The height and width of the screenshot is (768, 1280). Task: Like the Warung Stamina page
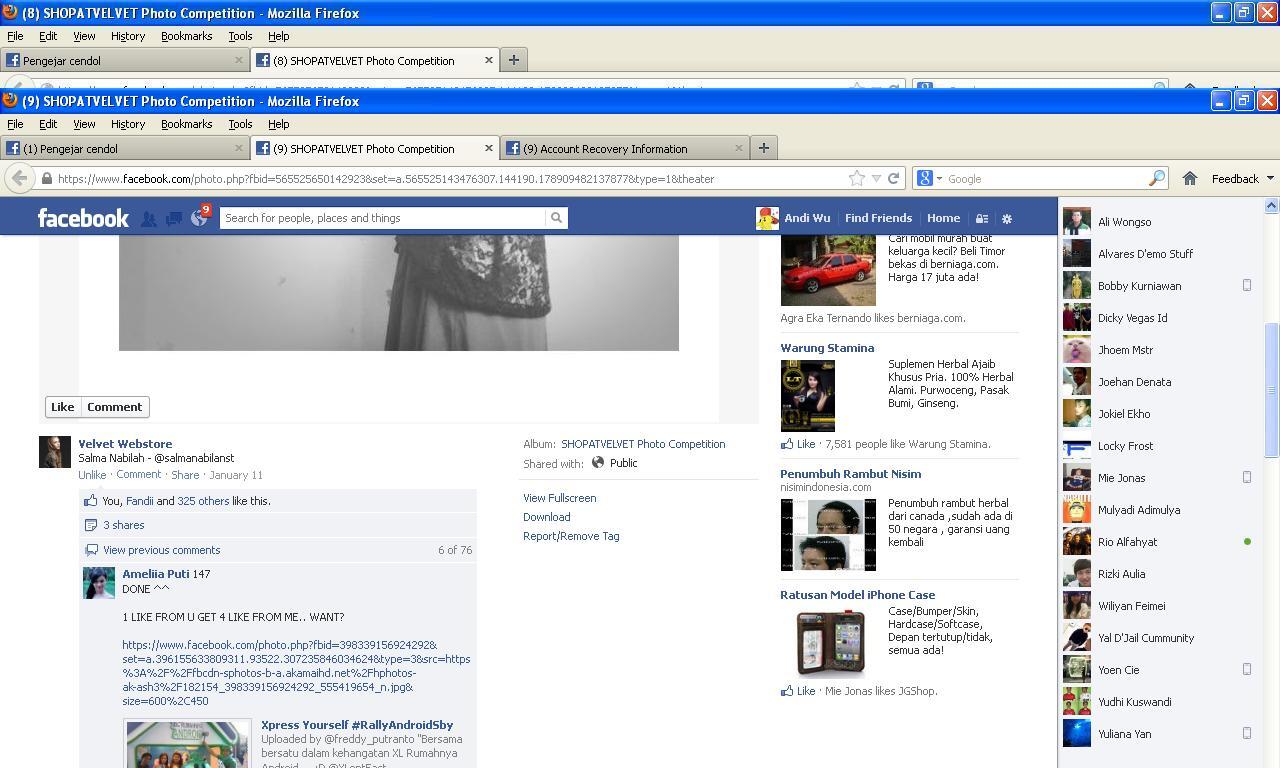click(x=799, y=444)
